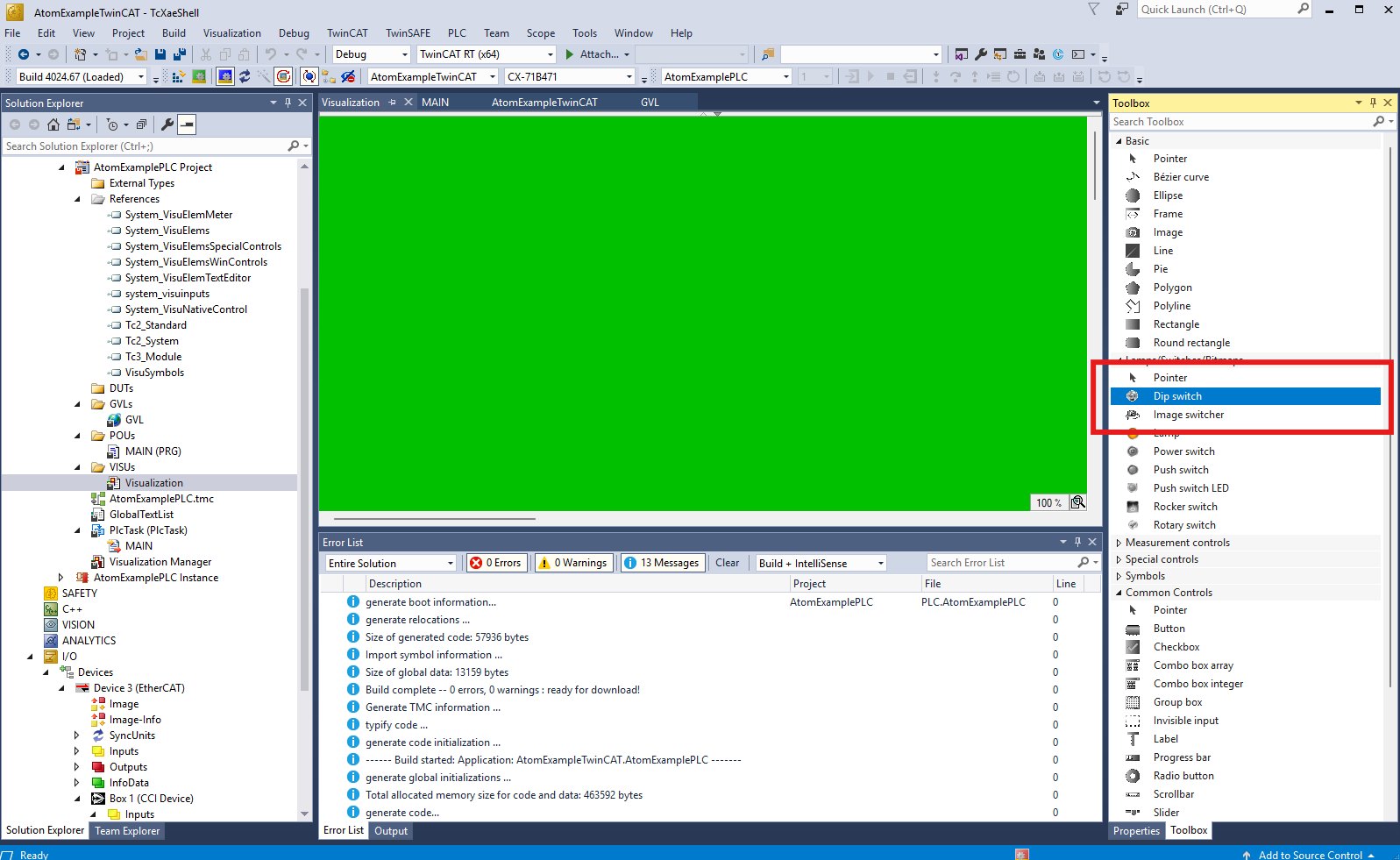Switch to the Output tab
This screenshot has height=860, width=1400.
pos(391,831)
